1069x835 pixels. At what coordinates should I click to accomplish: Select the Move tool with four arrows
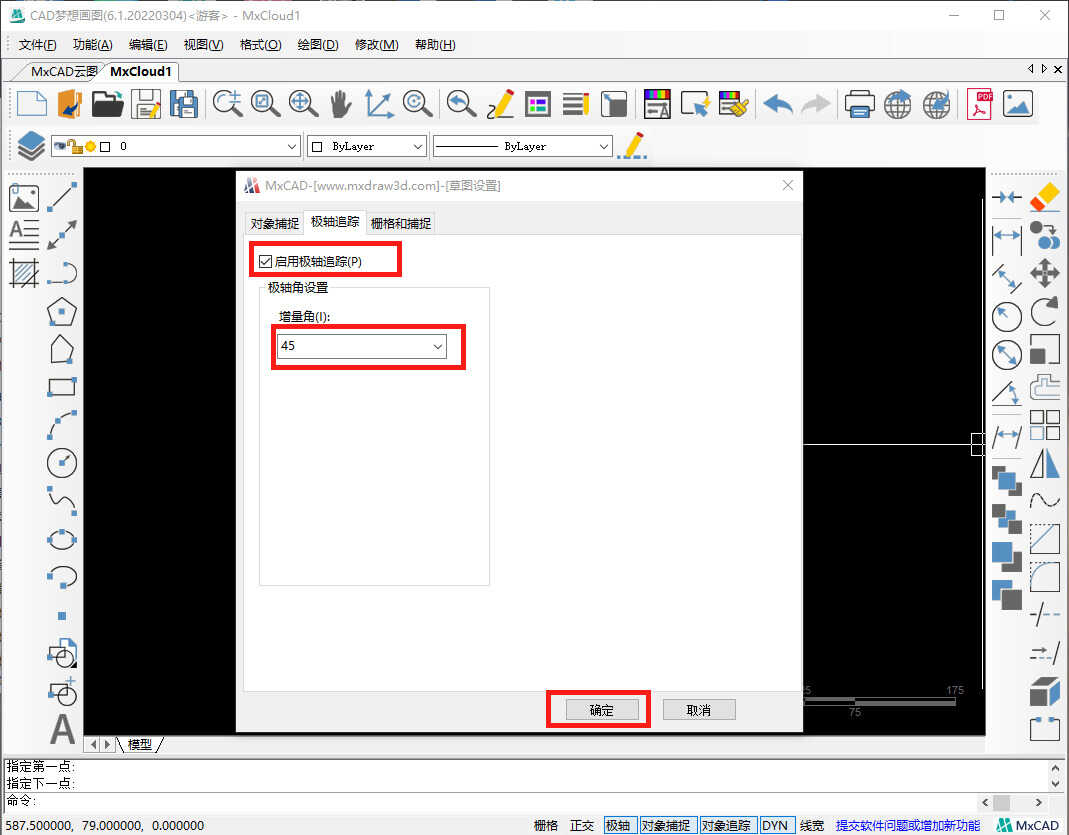click(x=1044, y=273)
